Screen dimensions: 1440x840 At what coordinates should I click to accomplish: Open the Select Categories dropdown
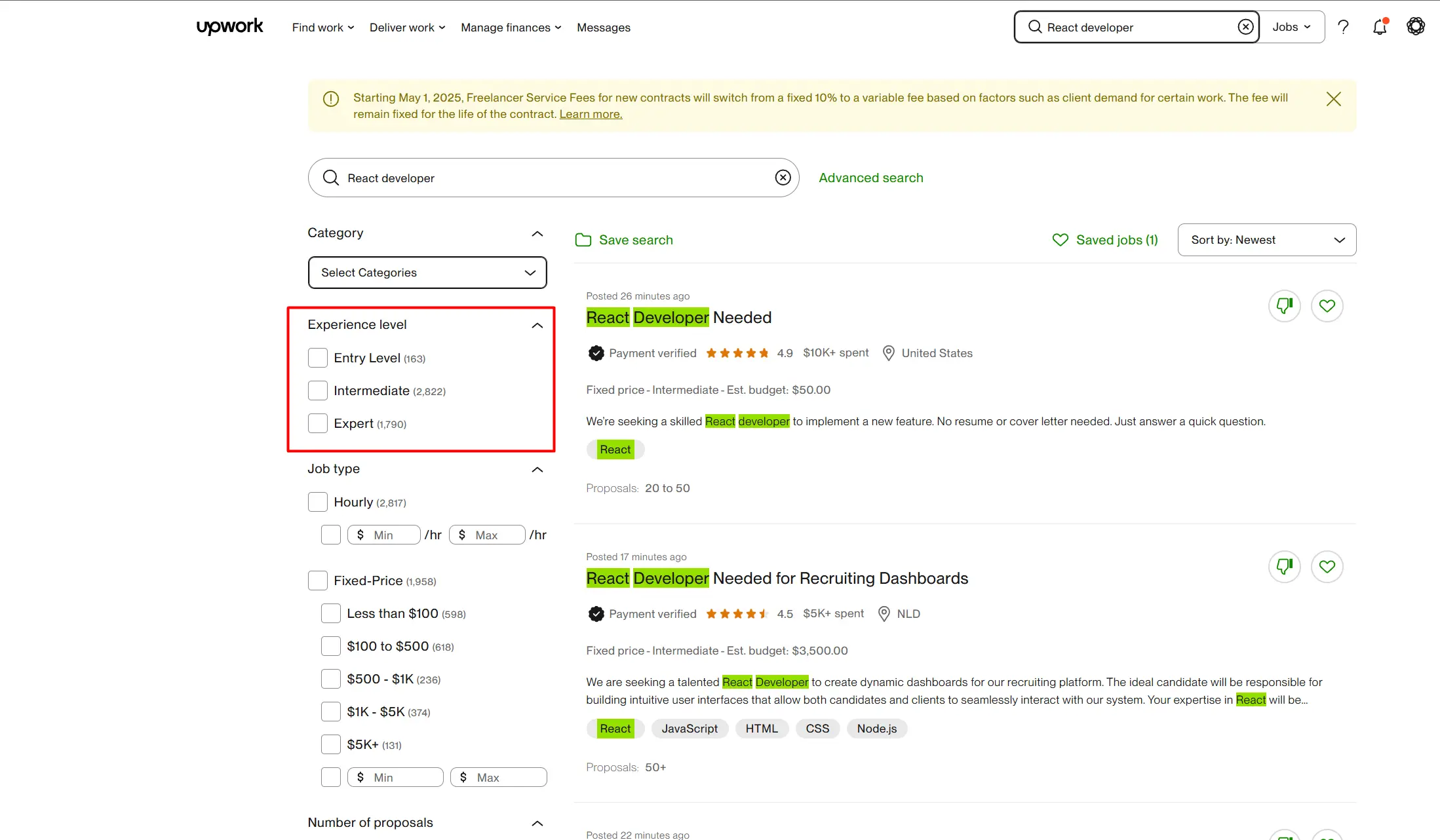coord(427,273)
